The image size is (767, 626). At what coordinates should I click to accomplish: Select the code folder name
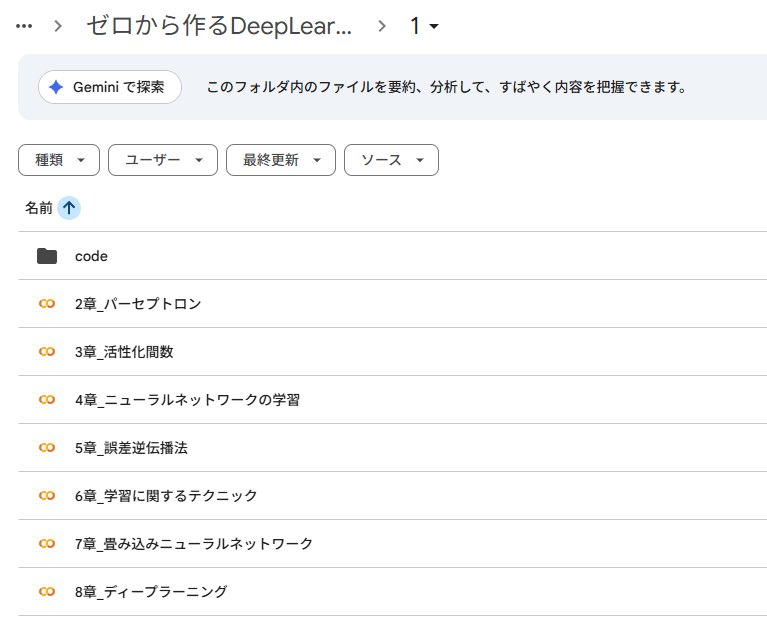point(91,256)
